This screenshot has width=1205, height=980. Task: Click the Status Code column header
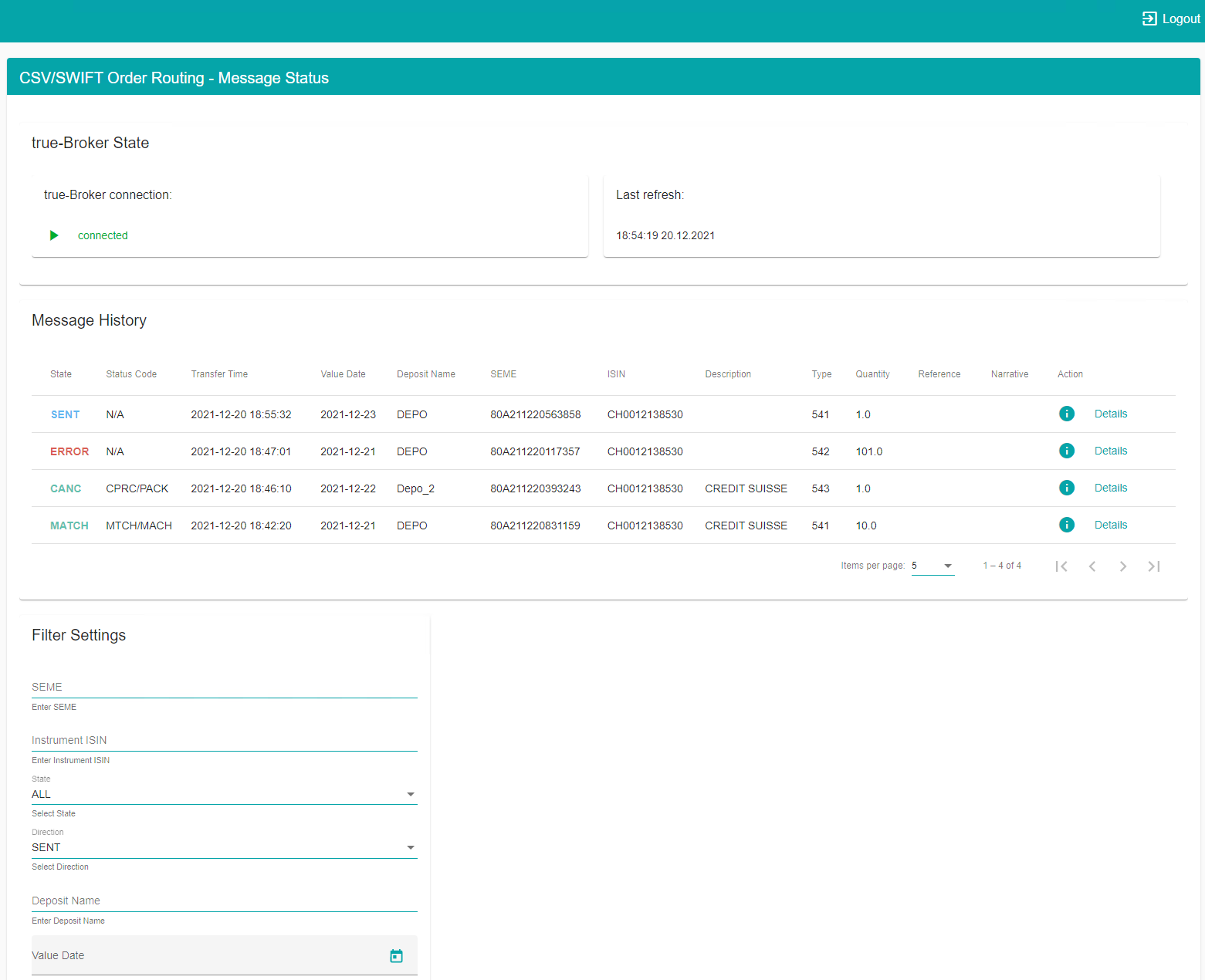tap(131, 374)
